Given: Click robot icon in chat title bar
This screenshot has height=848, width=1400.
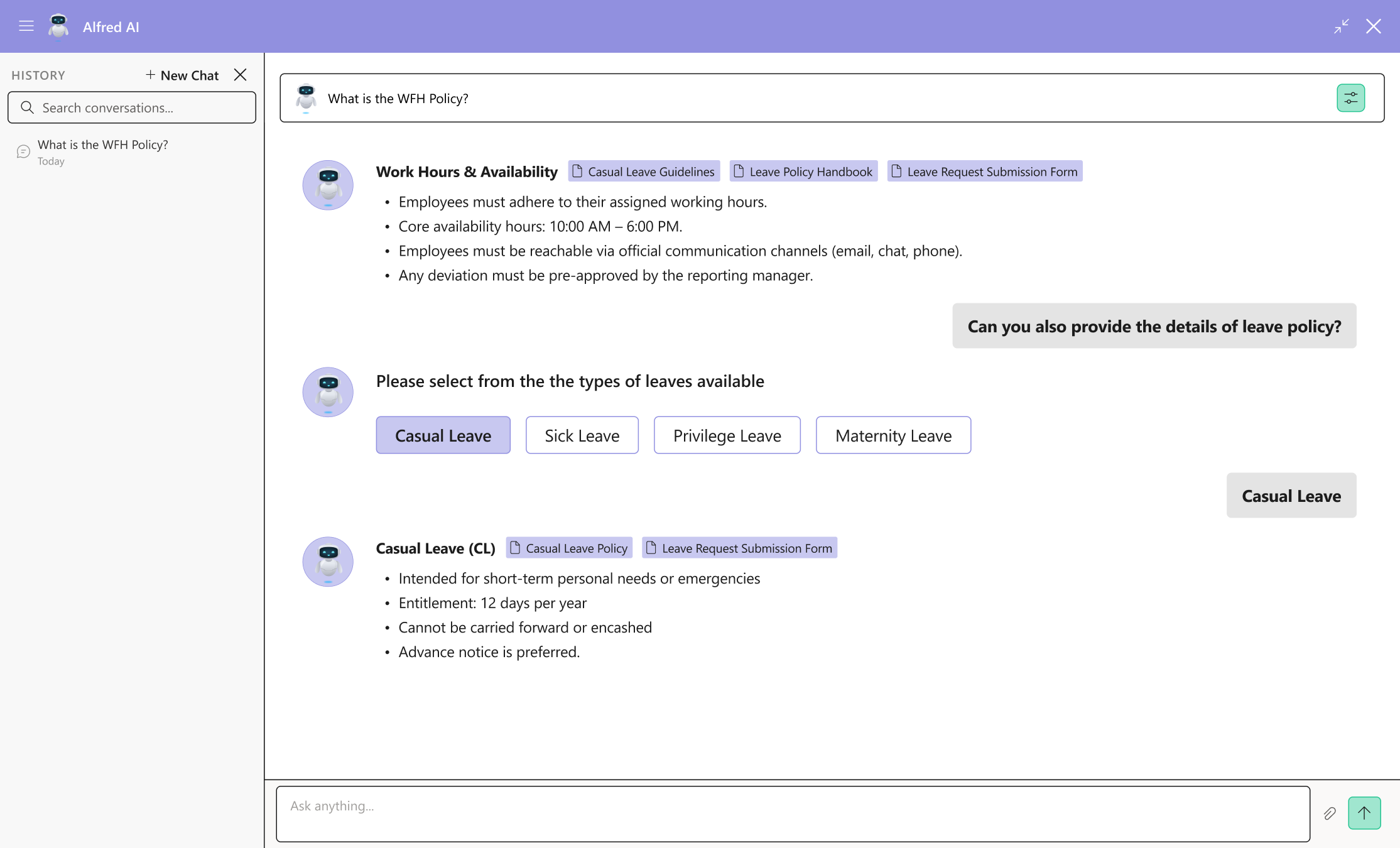Looking at the screenshot, I should [306, 98].
